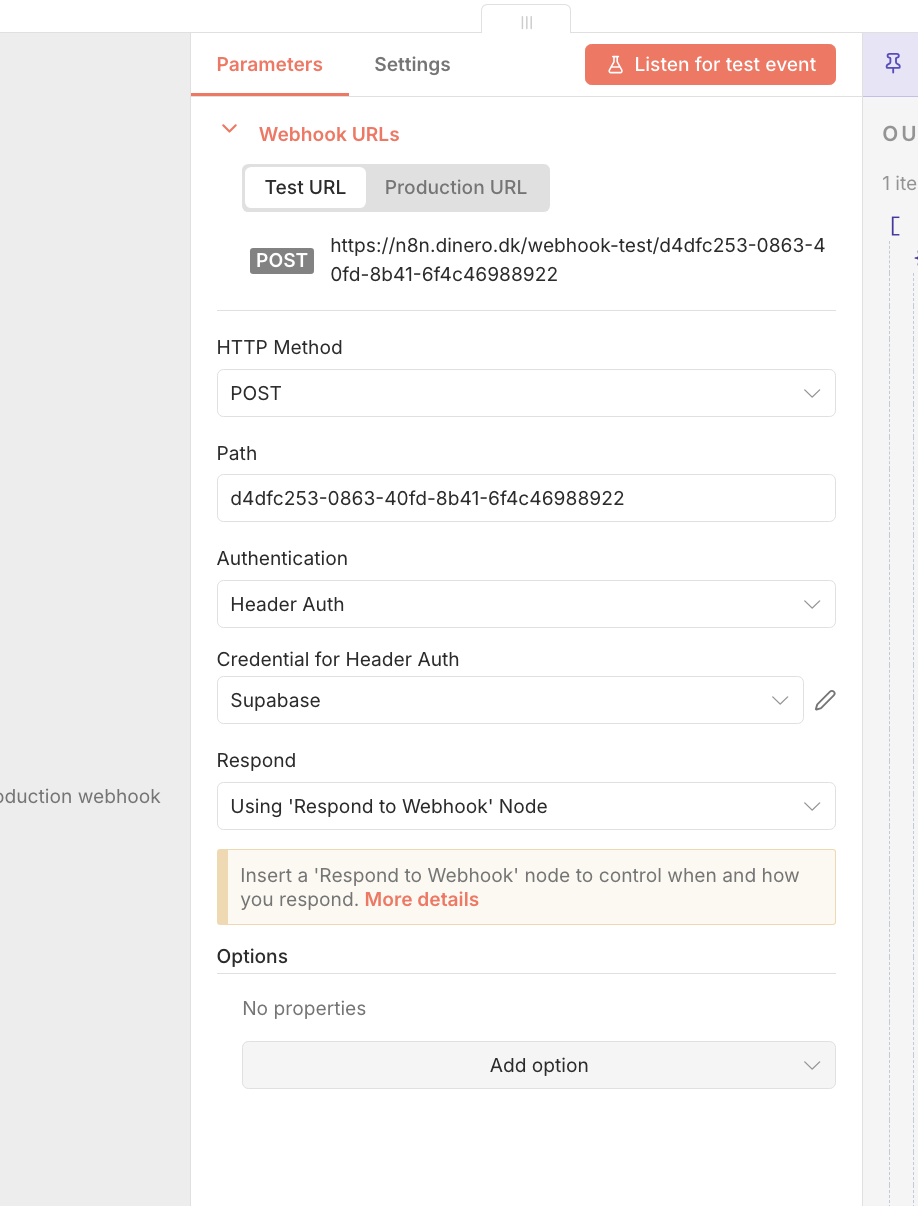The height and width of the screenshot is (1206, 918).
Task: Click the Webhook URLs section heading
Action: [x=329, y=134]
